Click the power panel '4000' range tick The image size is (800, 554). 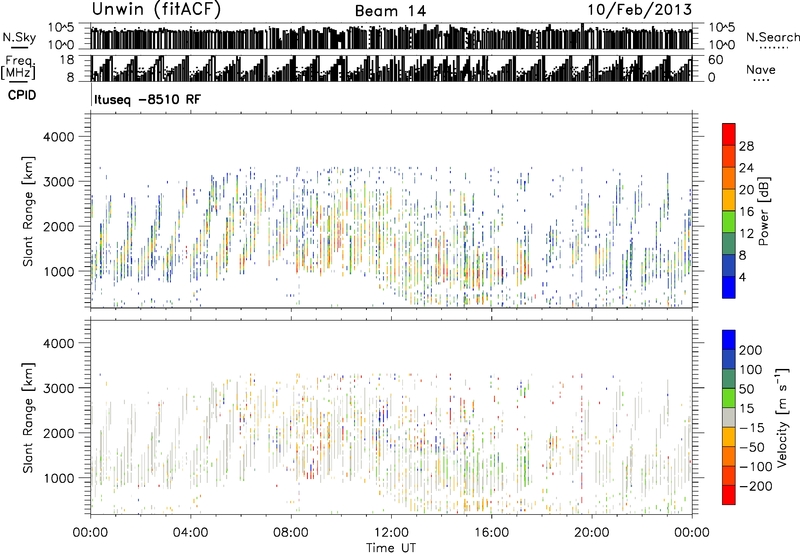click(58, 137)
